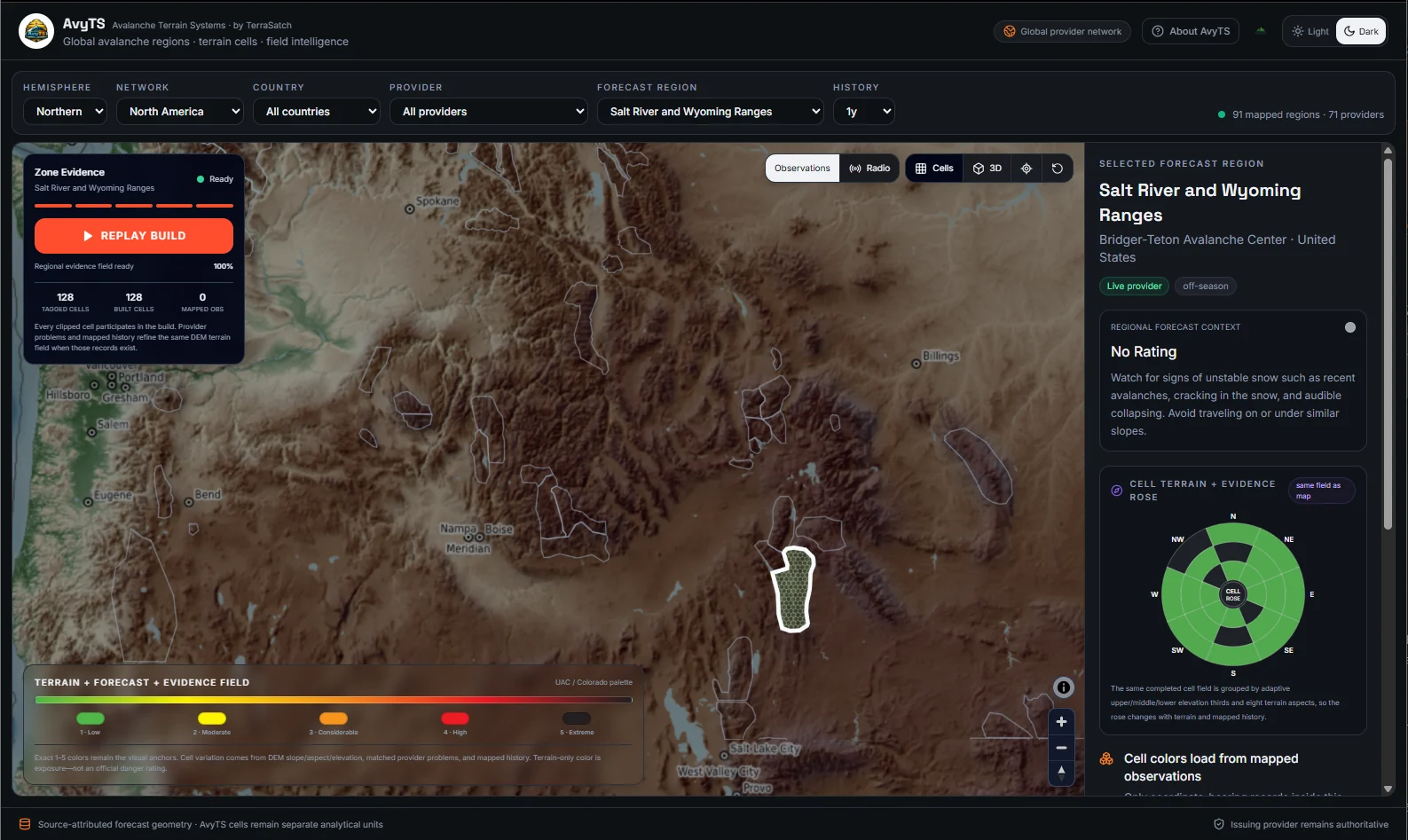Screen dimensions: 1408x840
Task: Switch to the Light theme
Action: pyautogui.click(x=1310, y=31)
